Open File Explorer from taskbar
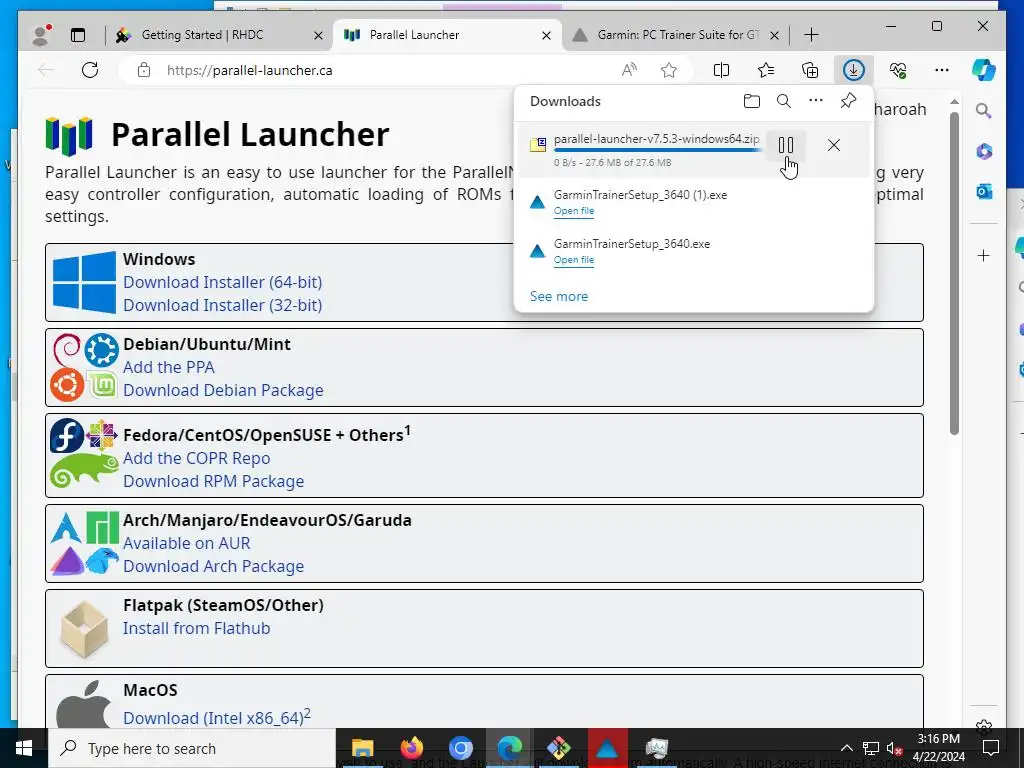Viewport: 1024px width, 768px height. tap(362, 748)
